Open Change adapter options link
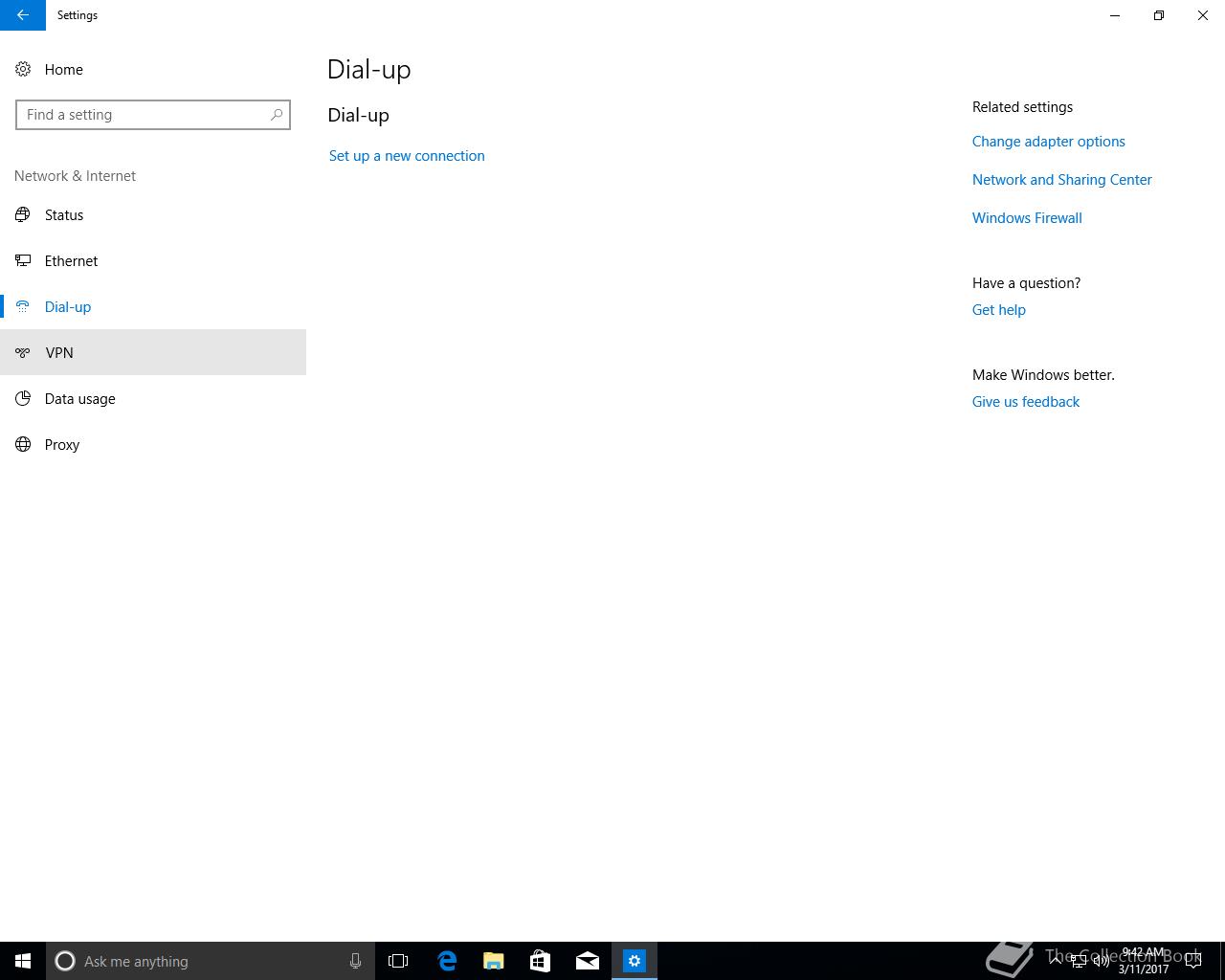This screenshot has height=980, width=1225. pyautogui.click(x=1049, y=142)
